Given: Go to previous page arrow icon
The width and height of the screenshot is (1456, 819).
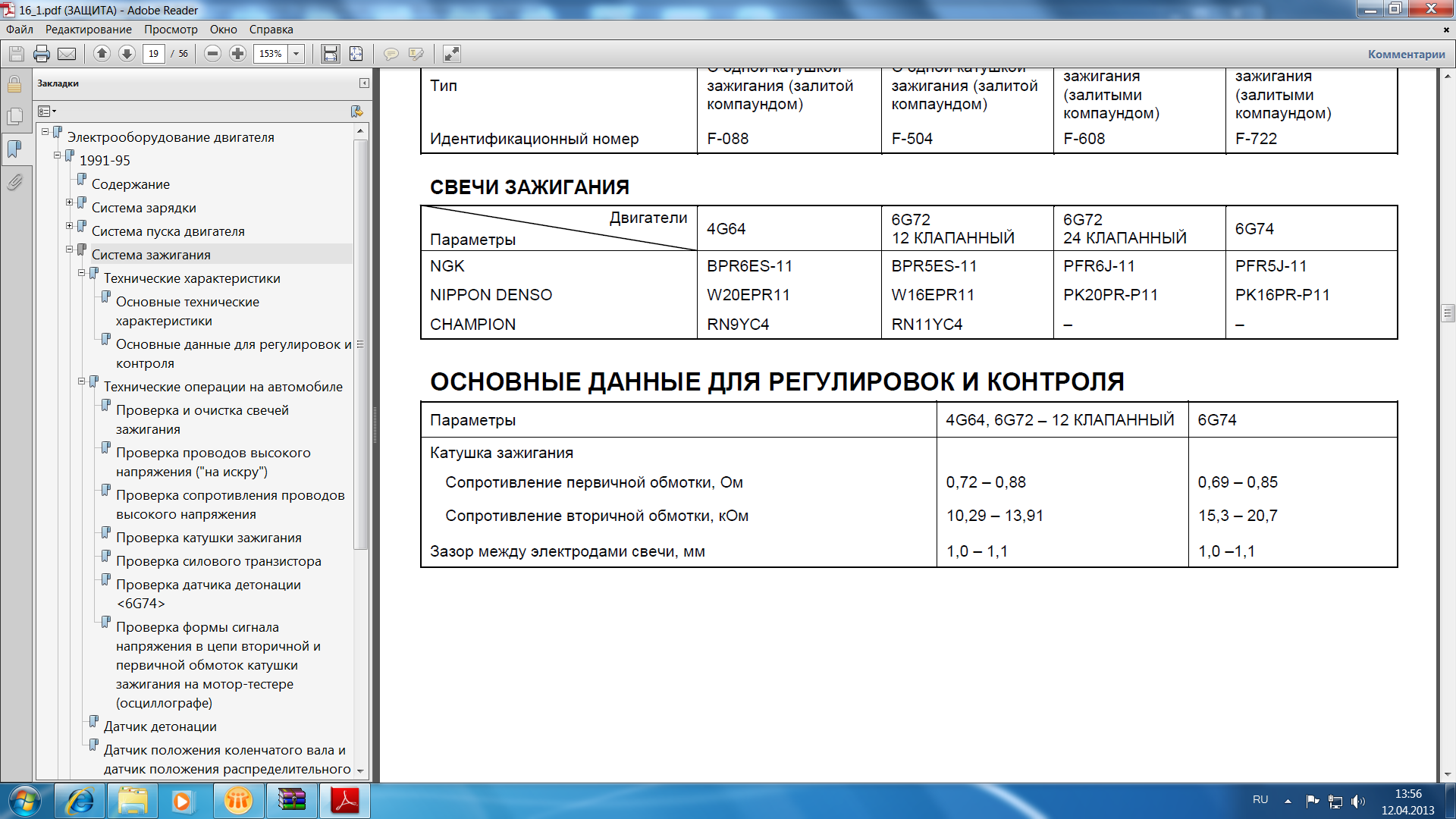Looking at the screenshot, I should pos(102,54).
